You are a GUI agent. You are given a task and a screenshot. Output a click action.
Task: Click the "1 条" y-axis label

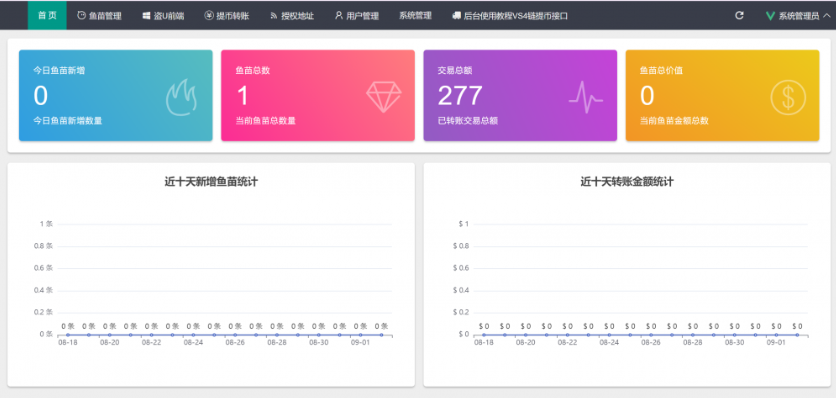click(x=46, y=224)
